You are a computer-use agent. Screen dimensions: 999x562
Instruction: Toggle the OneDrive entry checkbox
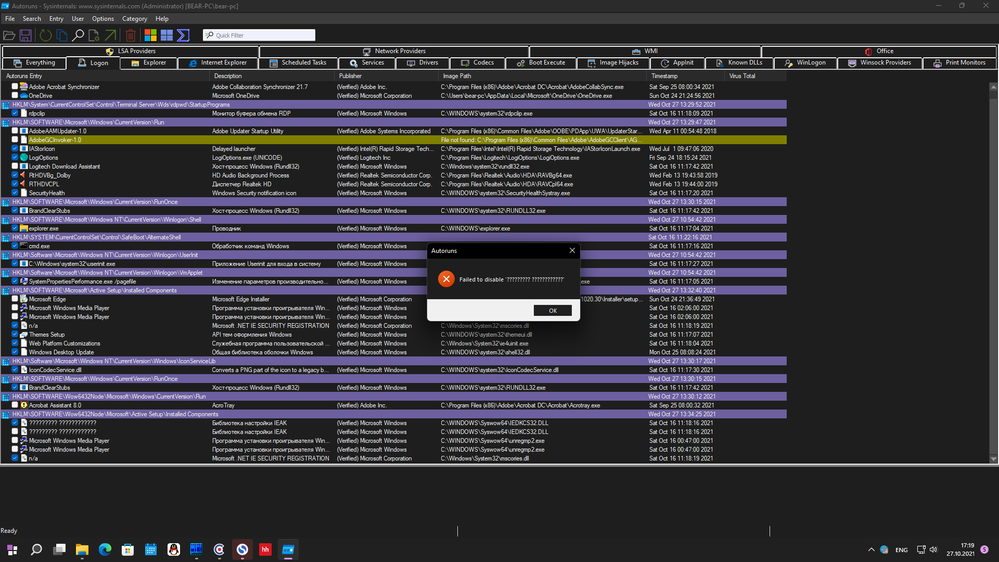(15, 96)
